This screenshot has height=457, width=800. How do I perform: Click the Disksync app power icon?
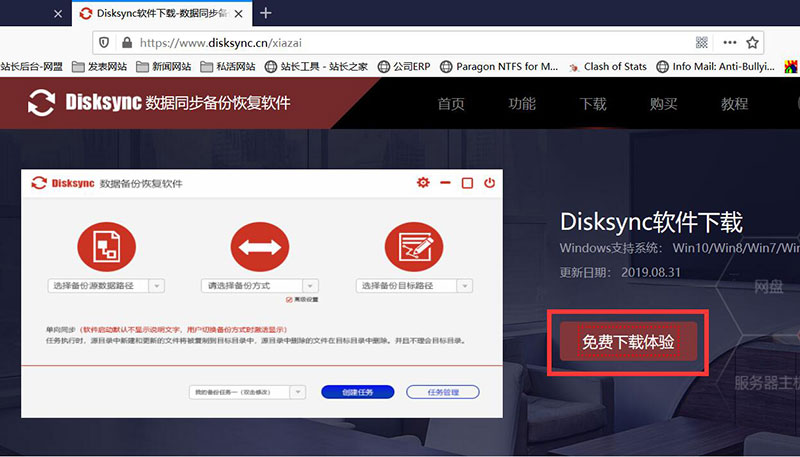(489, 182)
